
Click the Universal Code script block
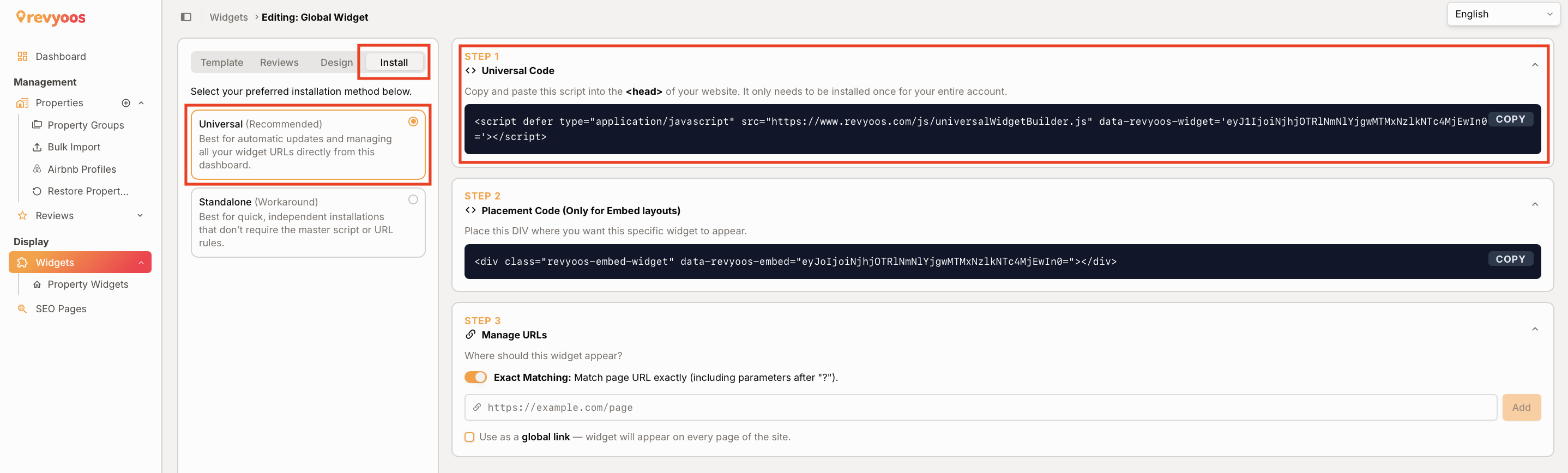(1002, 129)
